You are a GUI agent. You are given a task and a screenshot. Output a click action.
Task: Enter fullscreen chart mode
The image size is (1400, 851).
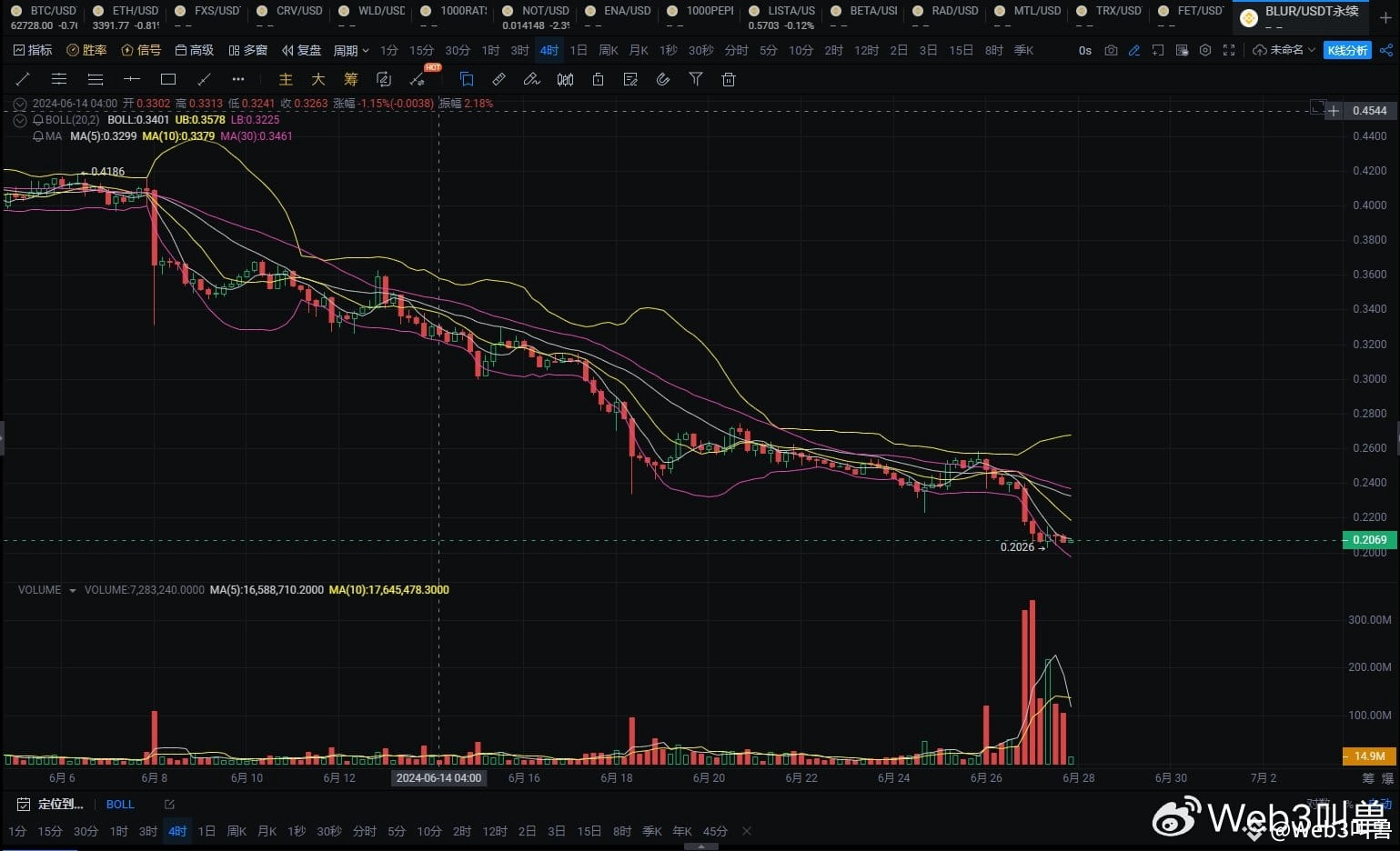point(1229,50)
